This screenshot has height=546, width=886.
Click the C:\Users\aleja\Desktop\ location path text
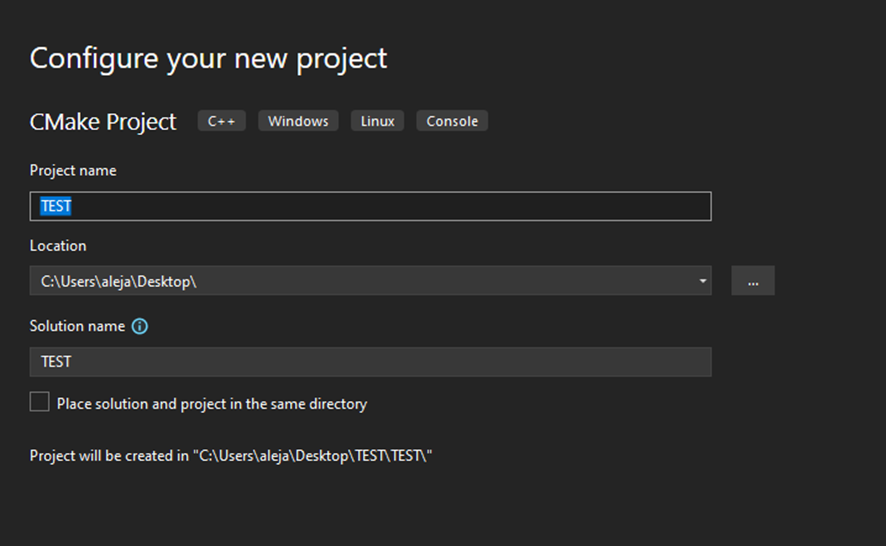pos(119,281)
